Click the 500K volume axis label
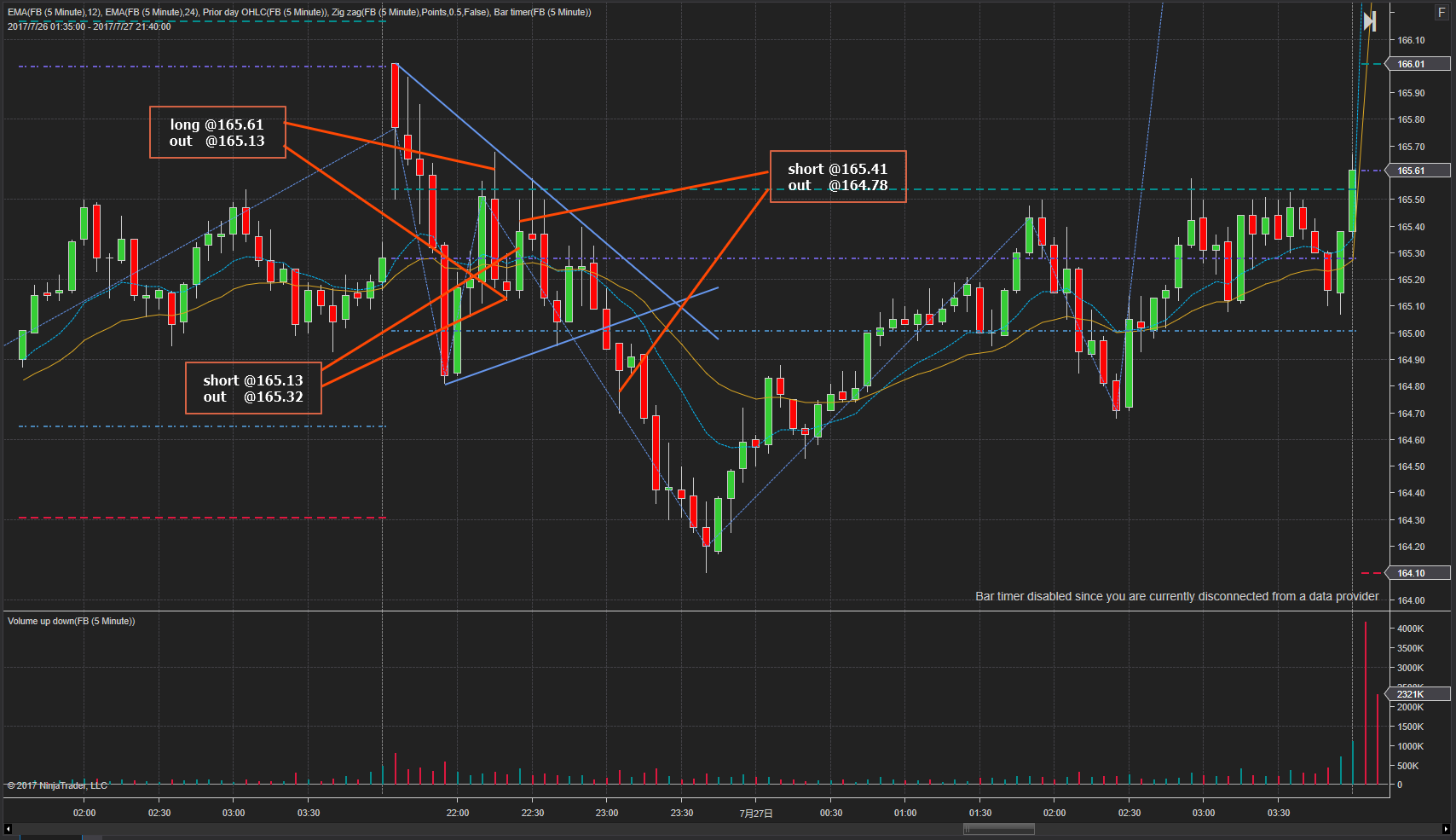 [x=1408, y=766]
